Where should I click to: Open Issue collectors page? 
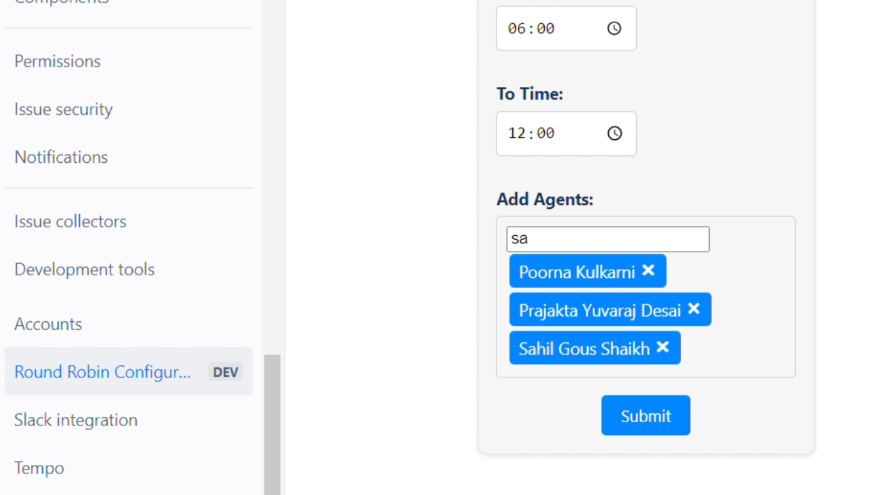coord(70,221)
